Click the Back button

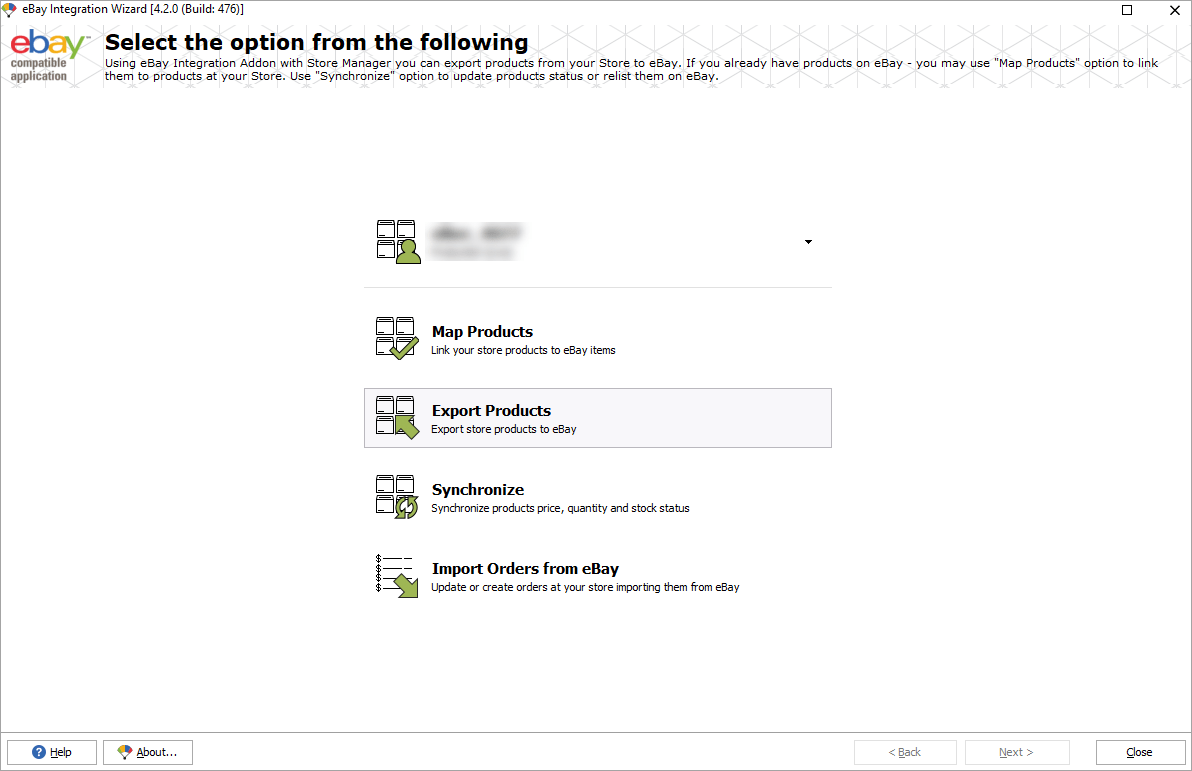(x=905, y=752)
